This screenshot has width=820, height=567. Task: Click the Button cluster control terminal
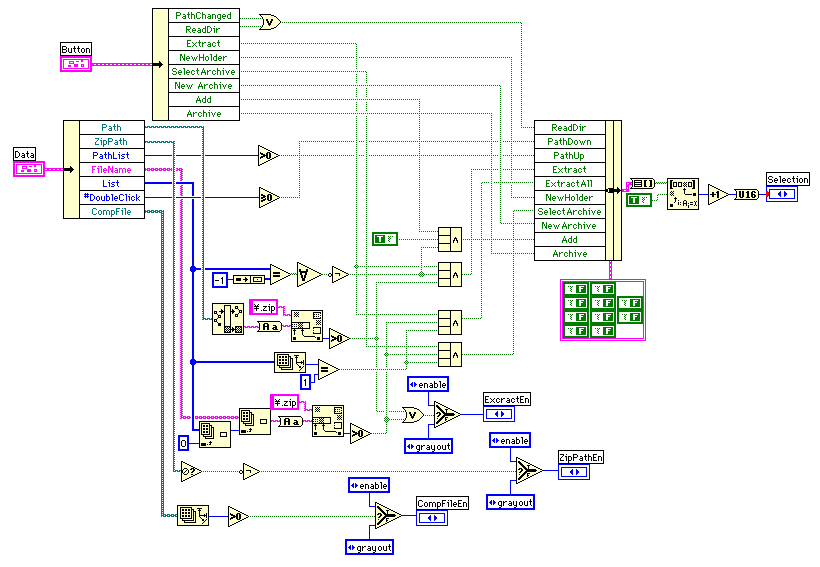coord(76,64)
